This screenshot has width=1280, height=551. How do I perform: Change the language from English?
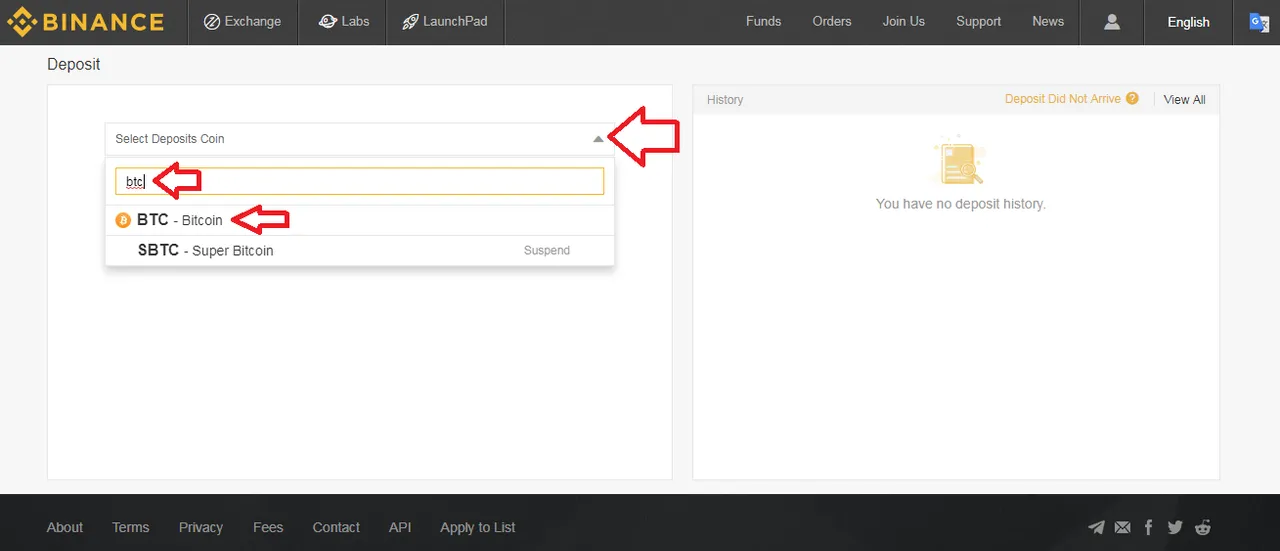pyautogui.click(x=1188, y=22)
